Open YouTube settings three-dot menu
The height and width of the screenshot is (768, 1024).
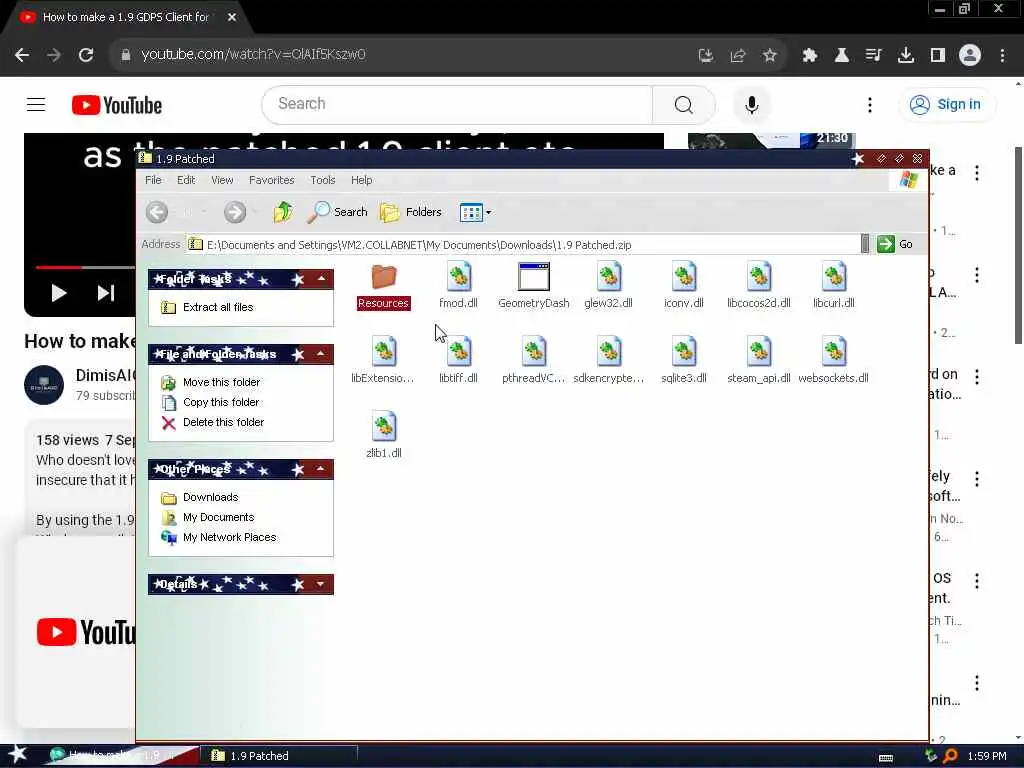click(870, 105)
